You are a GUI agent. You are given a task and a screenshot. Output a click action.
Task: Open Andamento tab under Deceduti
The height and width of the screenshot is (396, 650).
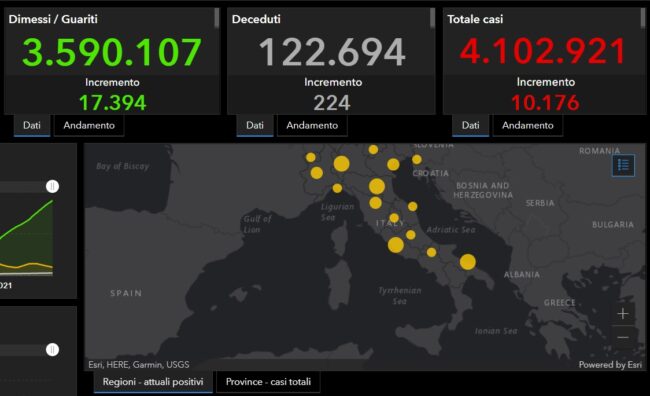pos(312,125)
